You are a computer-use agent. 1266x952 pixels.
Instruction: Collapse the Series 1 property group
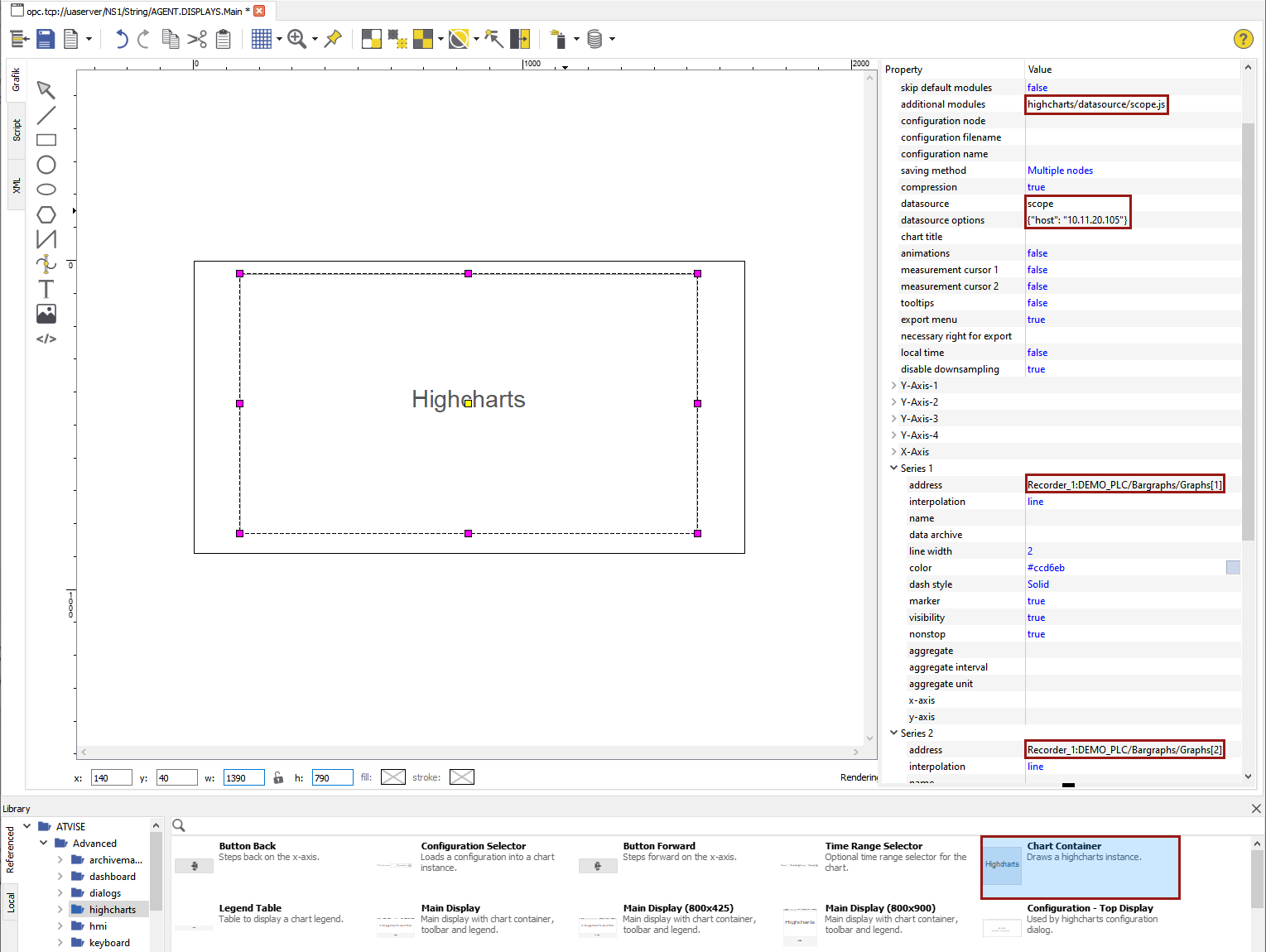click(893, 468)
